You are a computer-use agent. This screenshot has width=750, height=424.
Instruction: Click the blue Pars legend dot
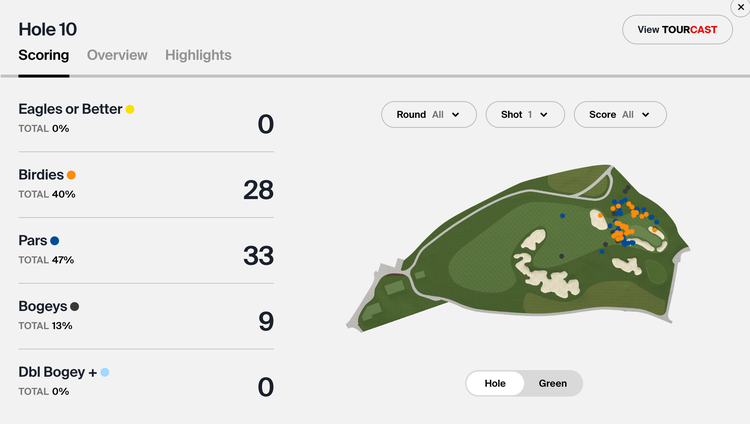(55, 241)
